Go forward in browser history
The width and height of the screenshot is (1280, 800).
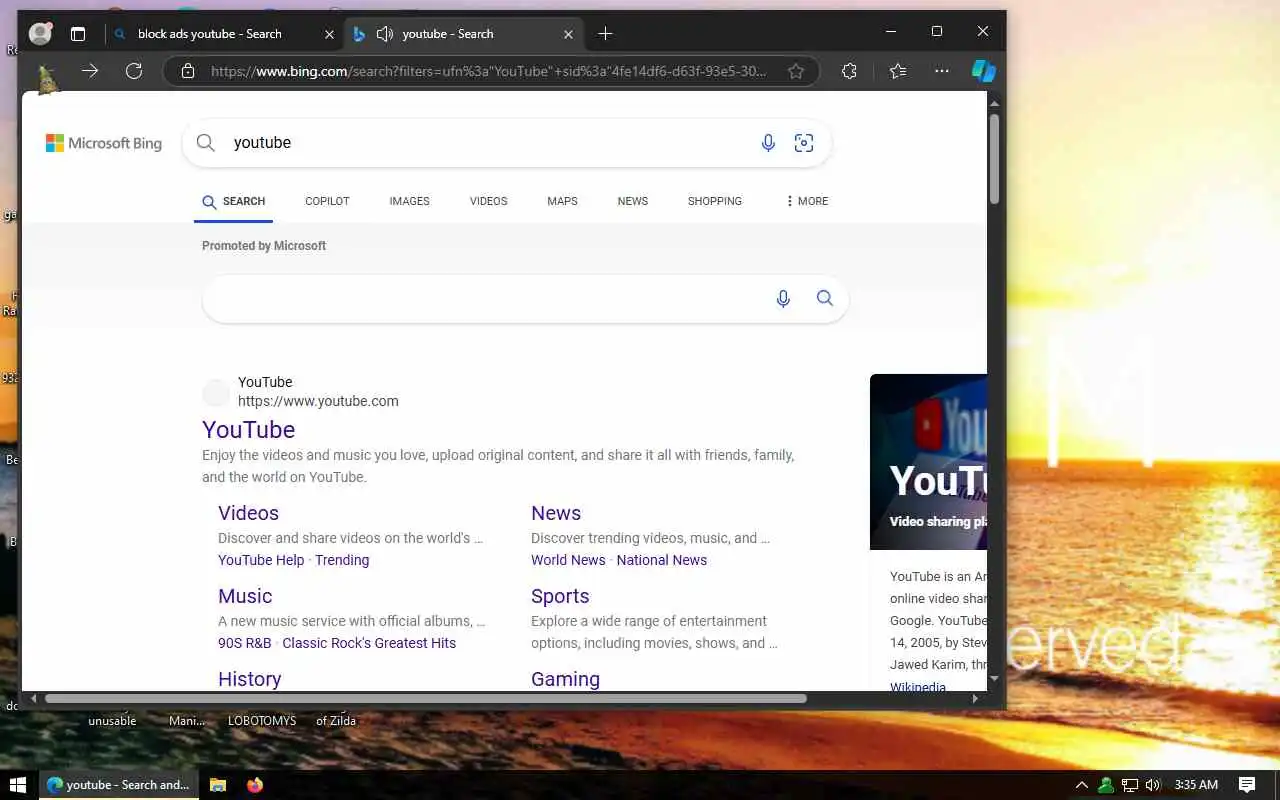tap(90, 71)
